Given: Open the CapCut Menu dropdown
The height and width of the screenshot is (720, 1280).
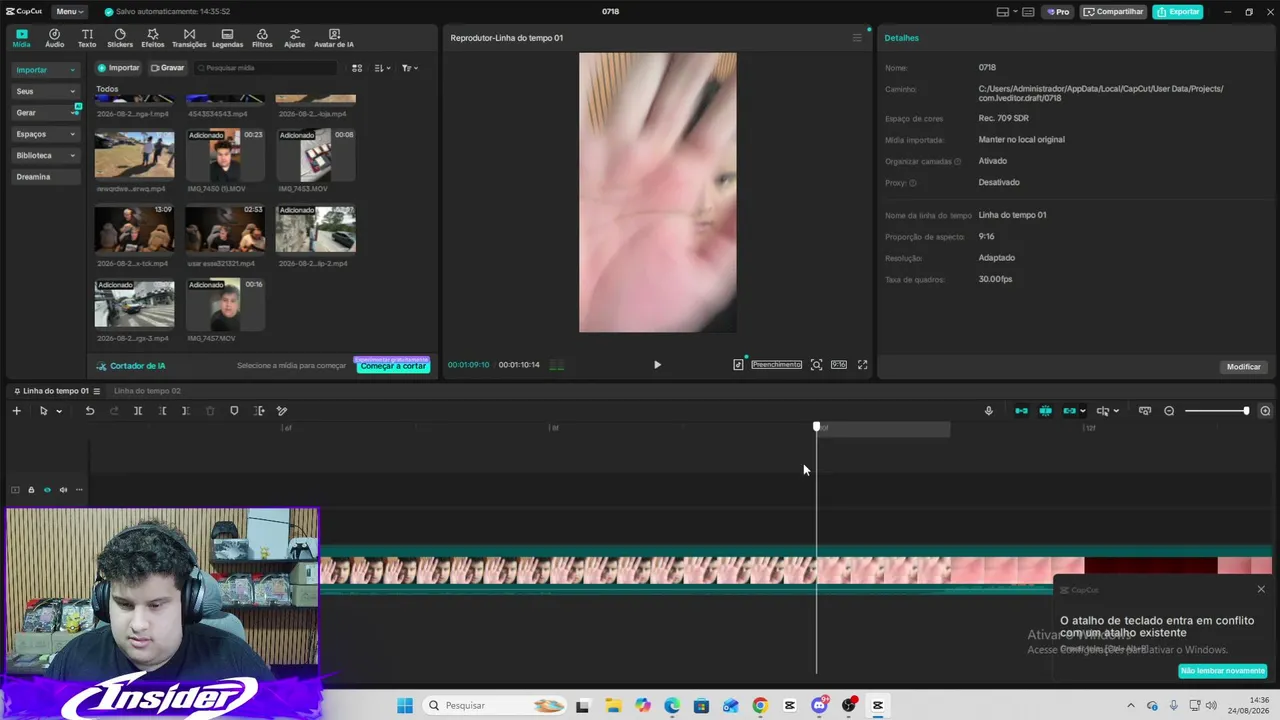Looking at the screenshot, I should pyautogui.click(x=69, y=12).
